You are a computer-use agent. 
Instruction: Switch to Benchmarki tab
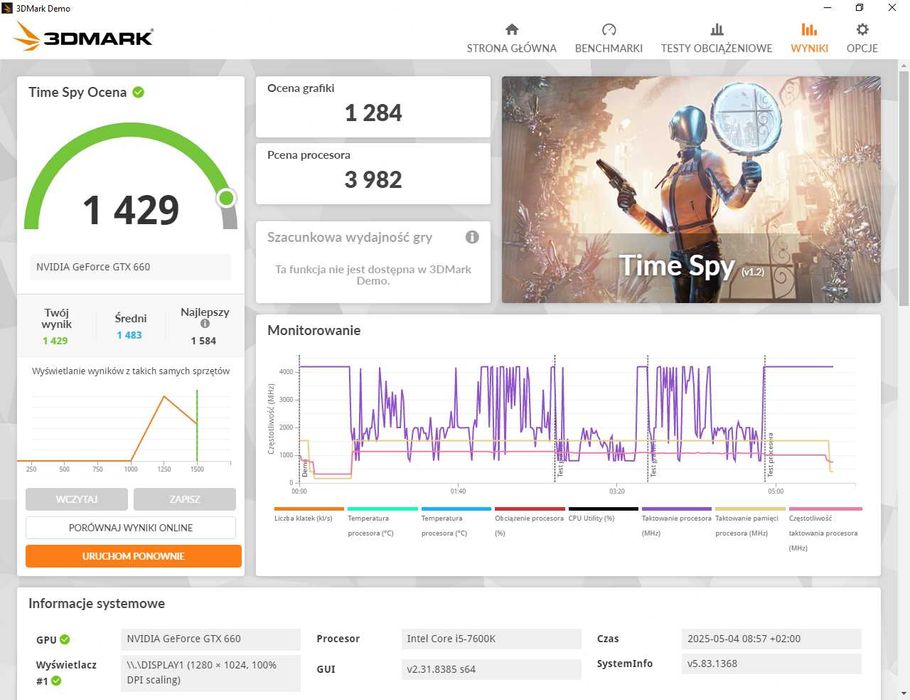[x=608, y=38]
